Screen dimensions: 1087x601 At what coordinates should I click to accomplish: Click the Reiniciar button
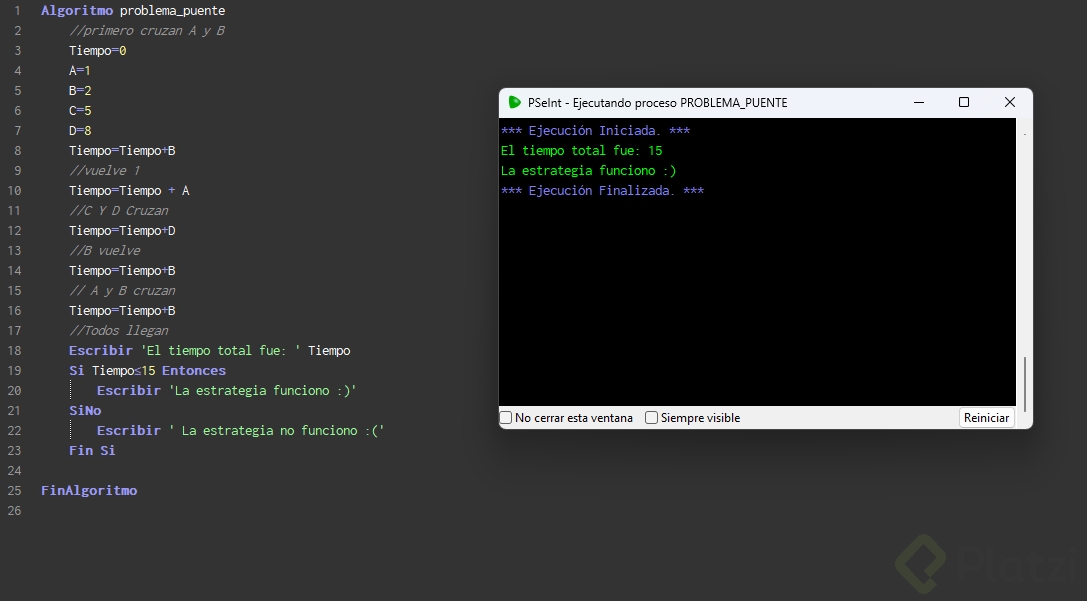tap(986, 418)
